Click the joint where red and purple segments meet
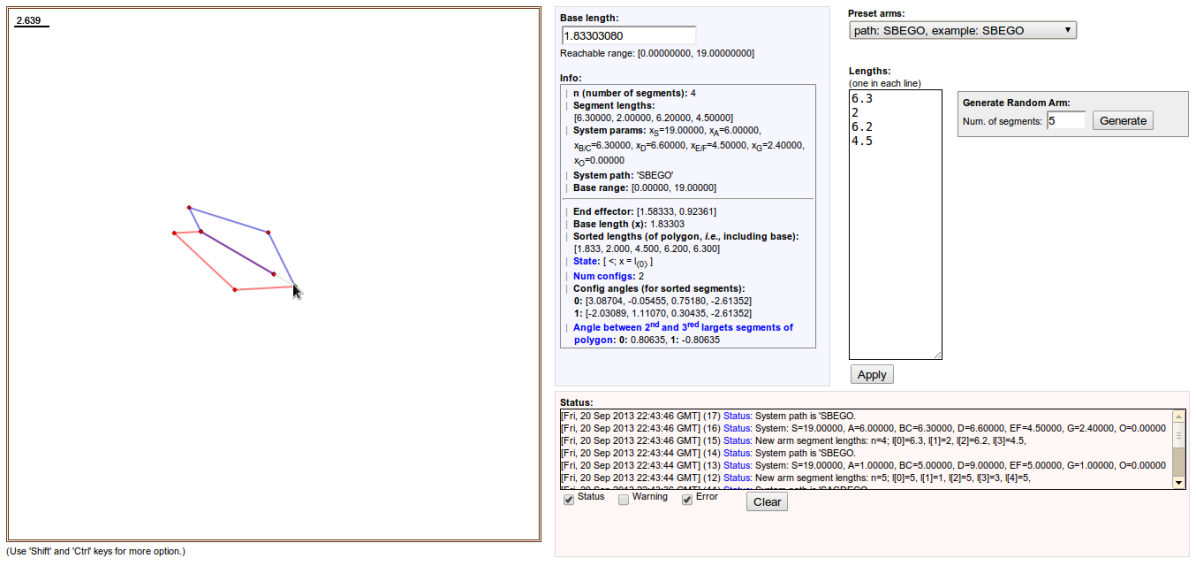The image size is (1196, 566). [201, 232]
